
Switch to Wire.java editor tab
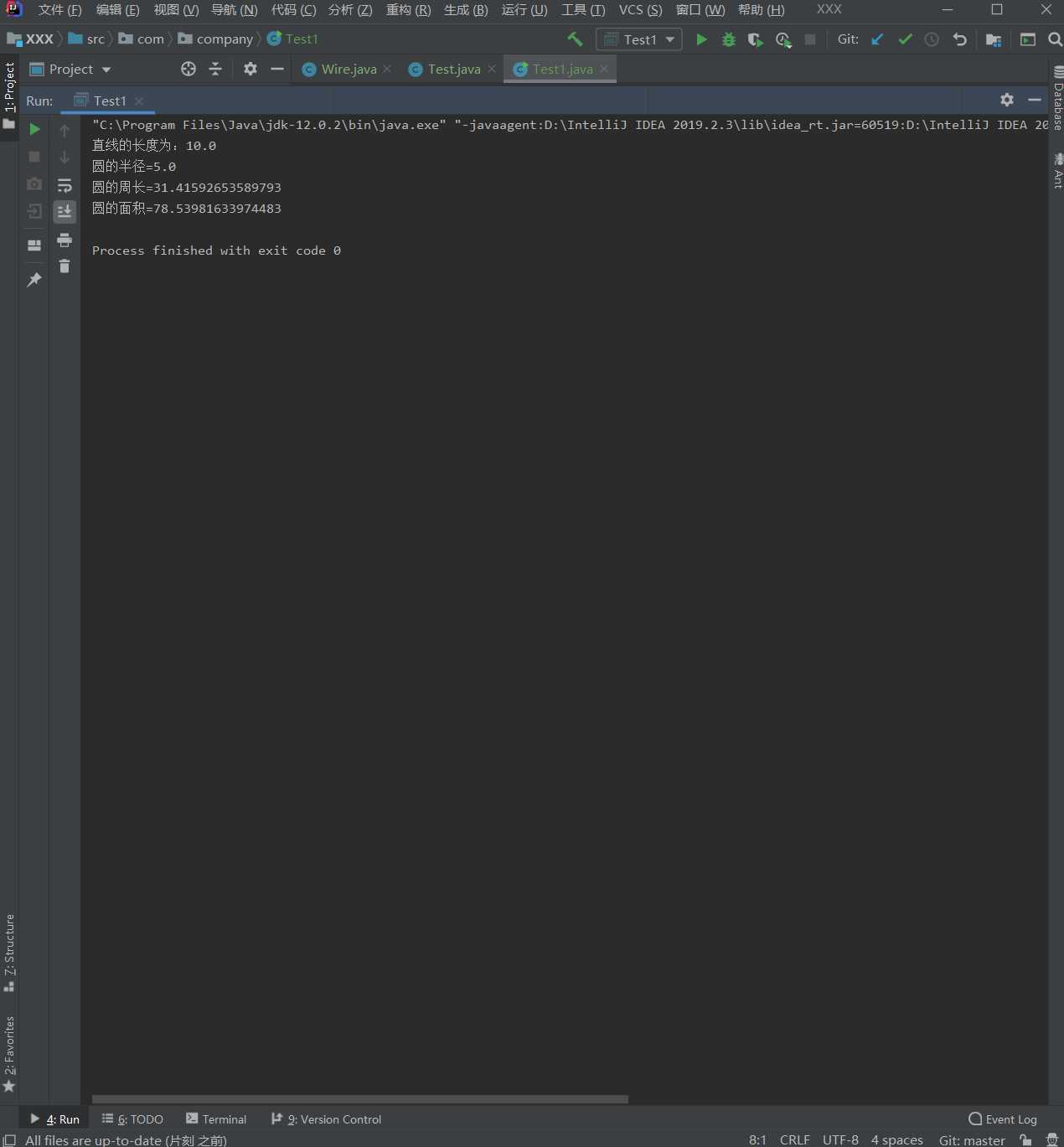point(348,70)
